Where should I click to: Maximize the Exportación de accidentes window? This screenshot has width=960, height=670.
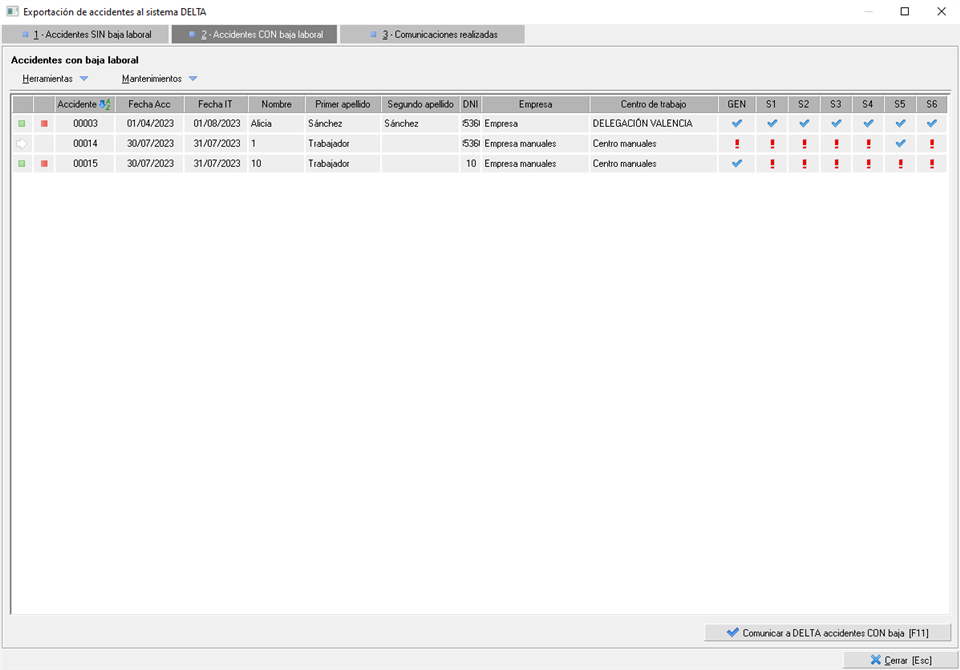click(x=904, y=12)
